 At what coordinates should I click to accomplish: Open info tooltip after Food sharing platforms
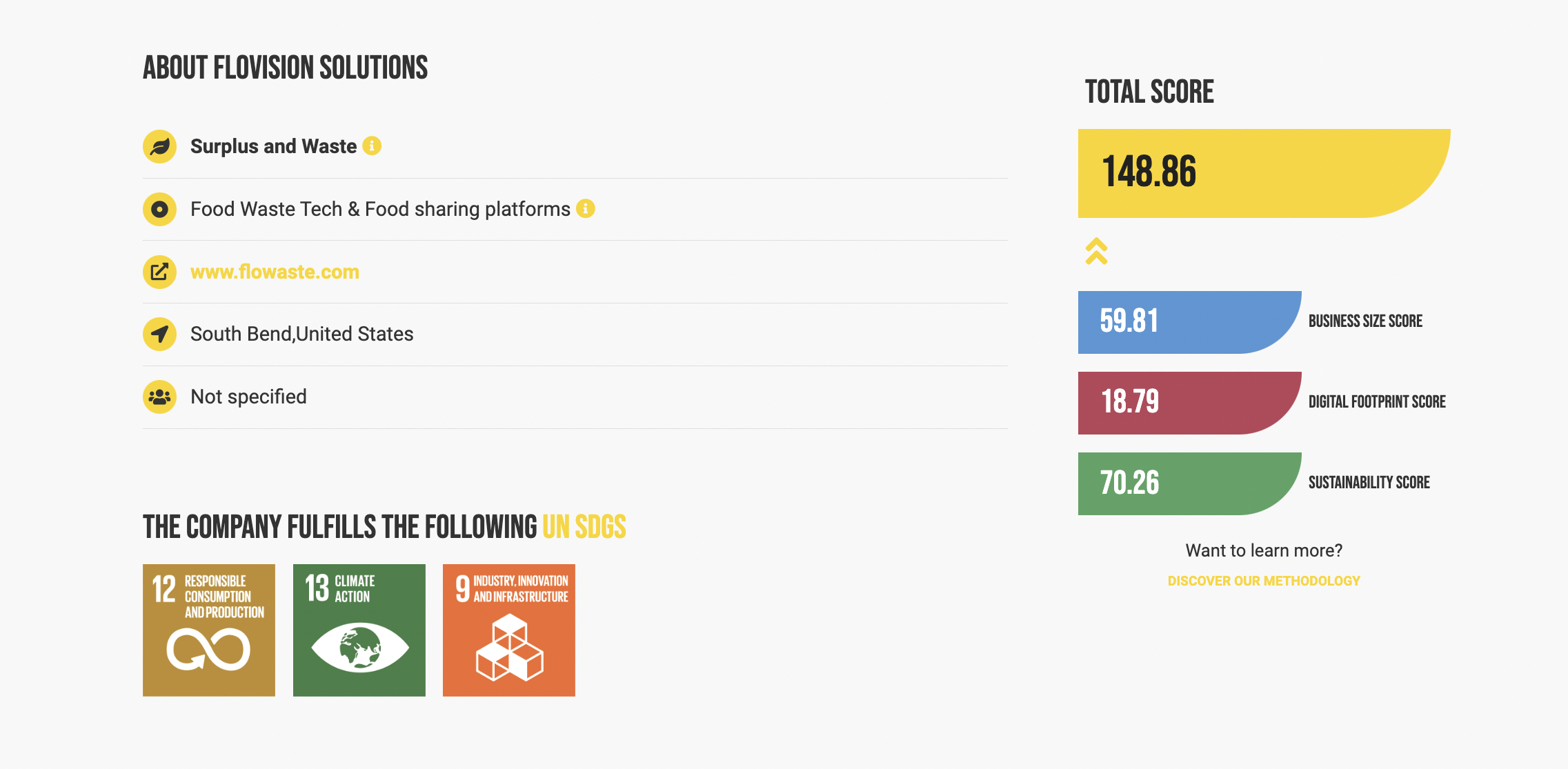(x=586, y=208)
